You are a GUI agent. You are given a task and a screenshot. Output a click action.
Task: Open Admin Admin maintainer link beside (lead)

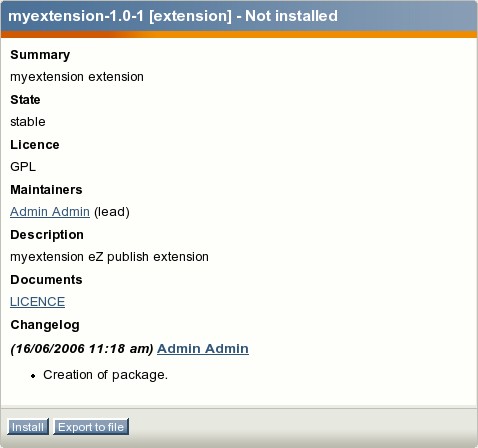[50, 212]
